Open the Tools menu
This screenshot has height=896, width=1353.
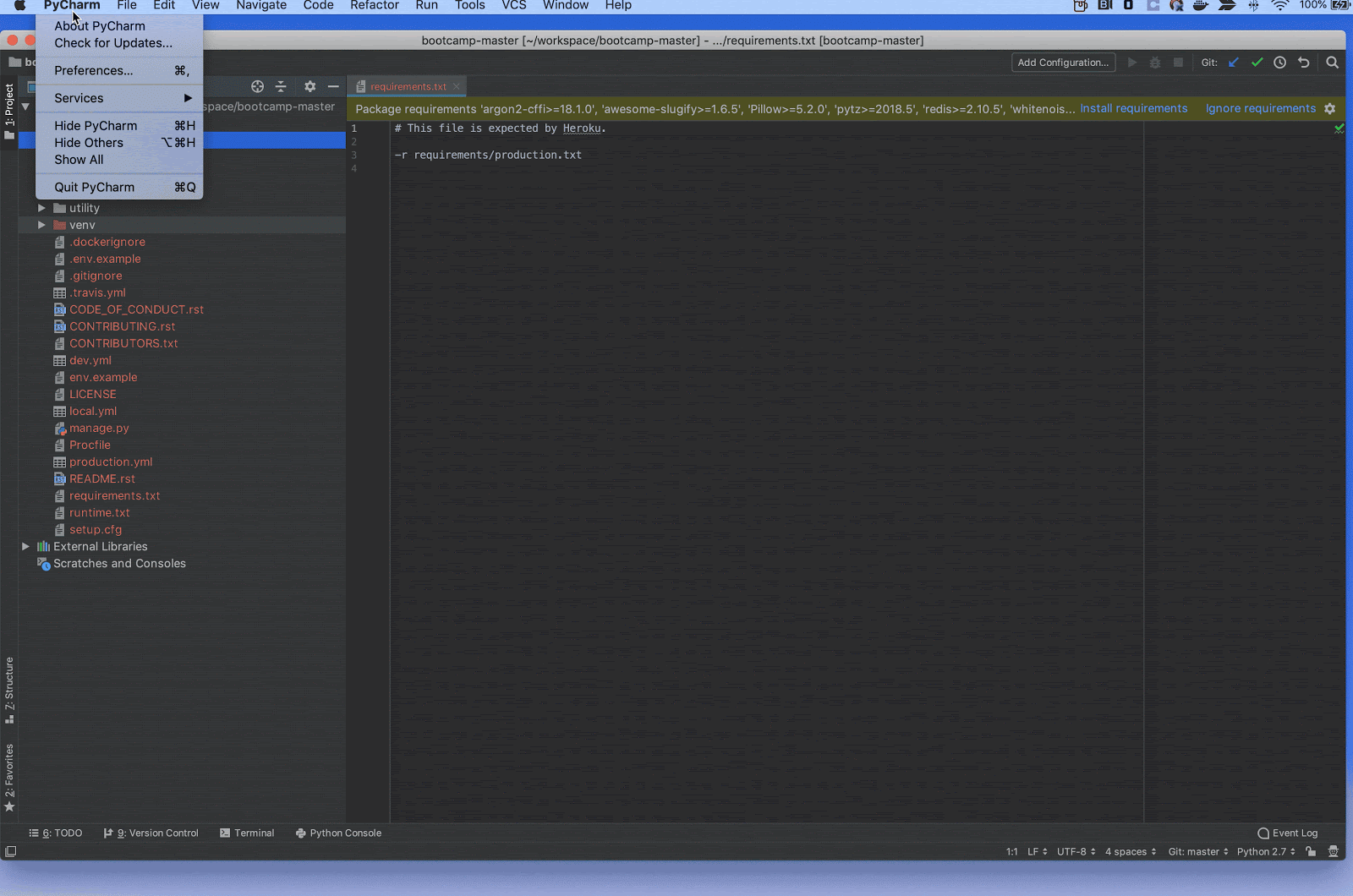(x=470, y=5)
